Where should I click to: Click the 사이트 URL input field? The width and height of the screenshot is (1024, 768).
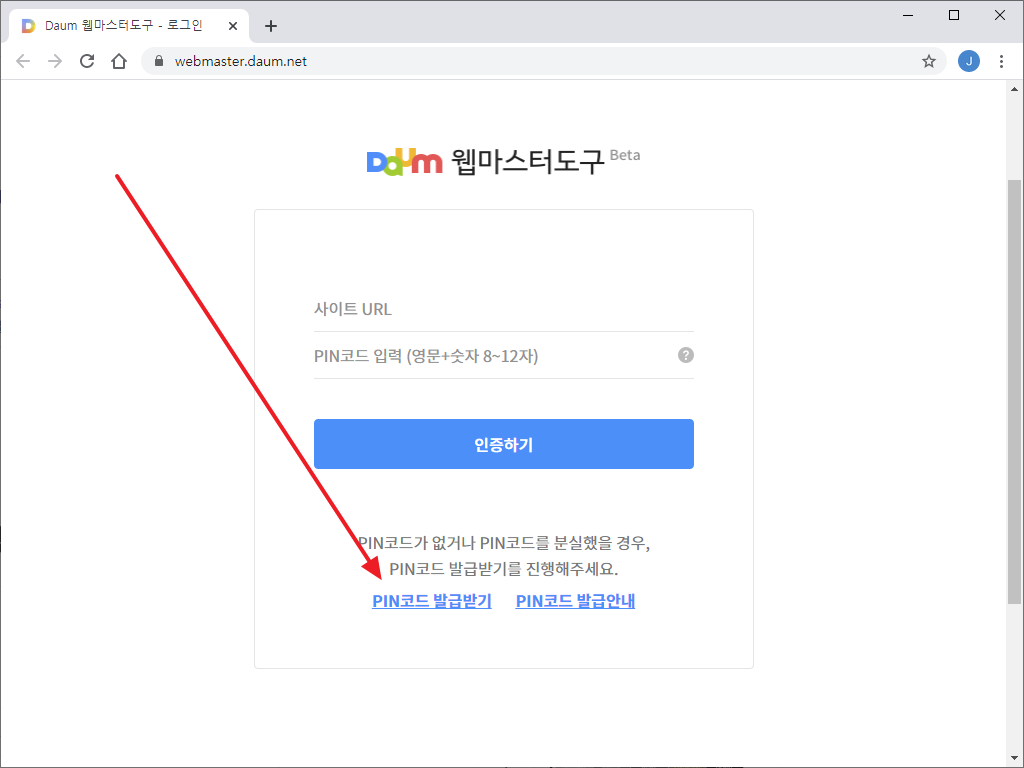tap(504, 309)
